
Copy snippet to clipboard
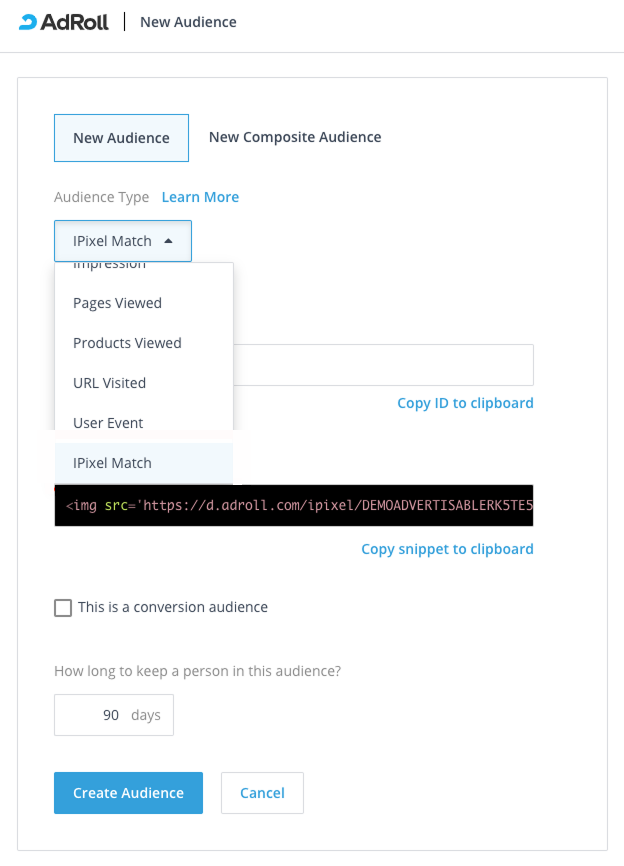click(447, 549)
